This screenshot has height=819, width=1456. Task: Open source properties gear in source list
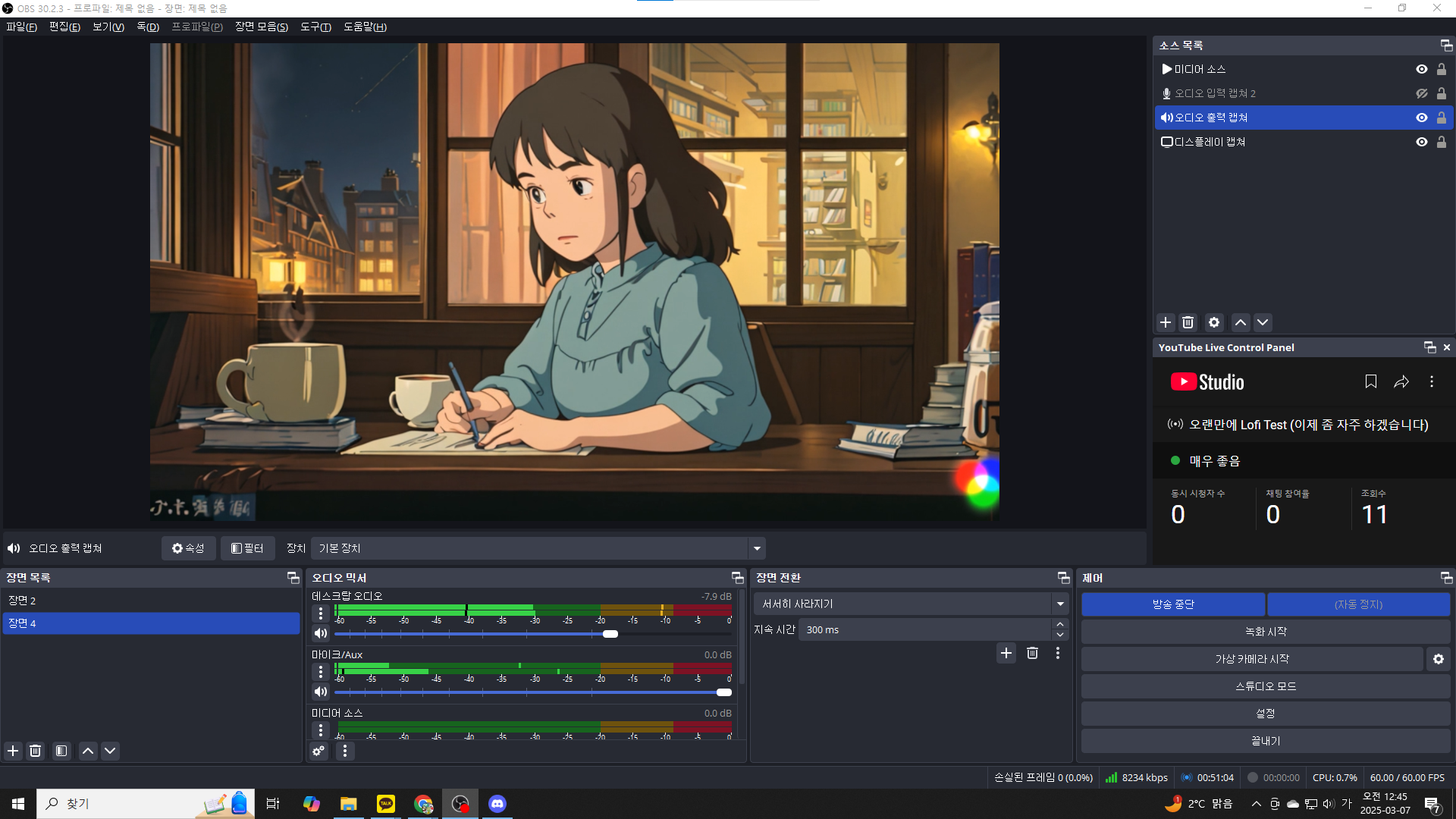tap(1214, 322)
